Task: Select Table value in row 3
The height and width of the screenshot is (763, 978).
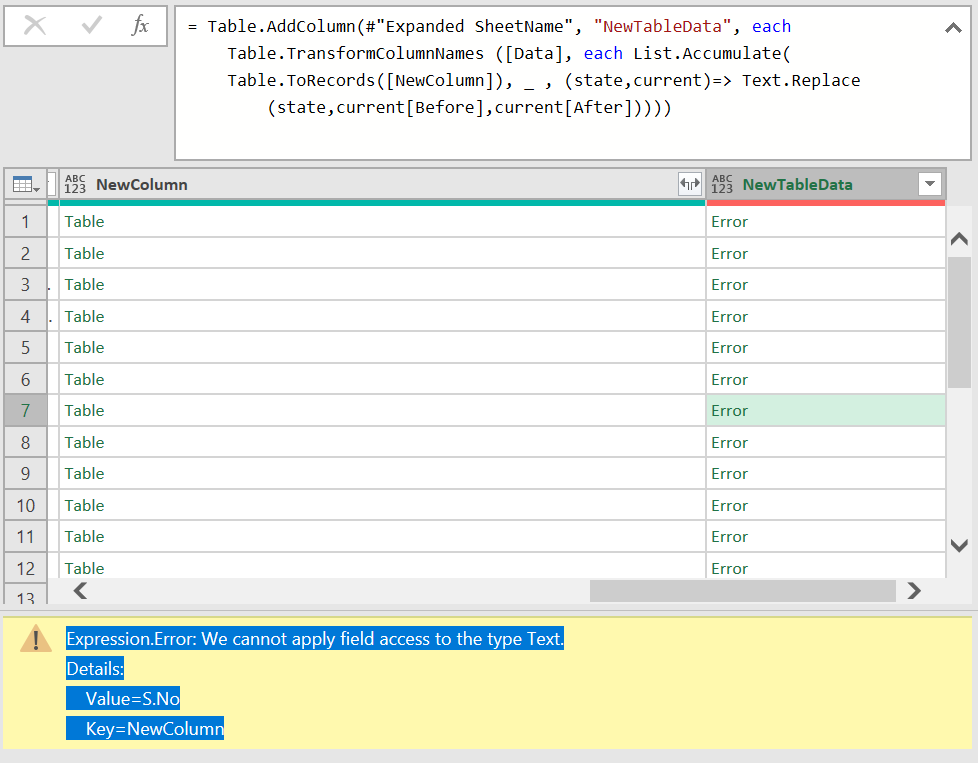Action: (84, 284)
